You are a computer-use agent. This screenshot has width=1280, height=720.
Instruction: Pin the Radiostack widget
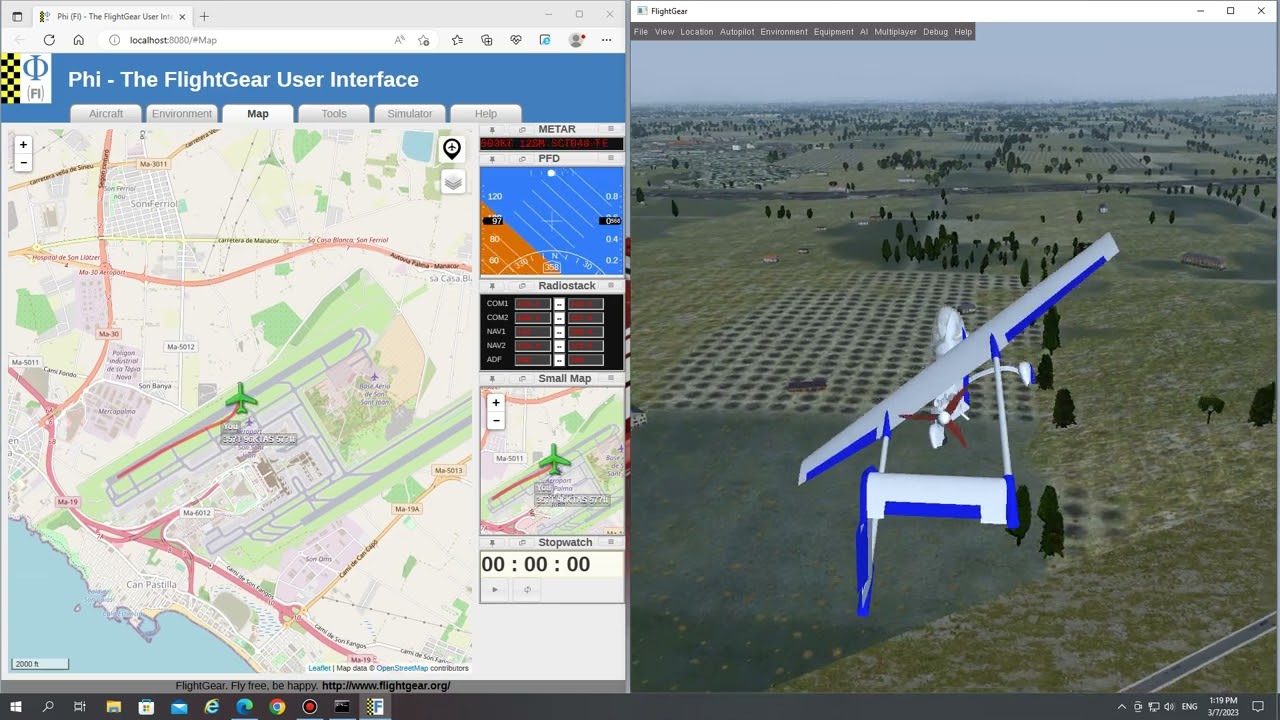[x=492, y=286]
